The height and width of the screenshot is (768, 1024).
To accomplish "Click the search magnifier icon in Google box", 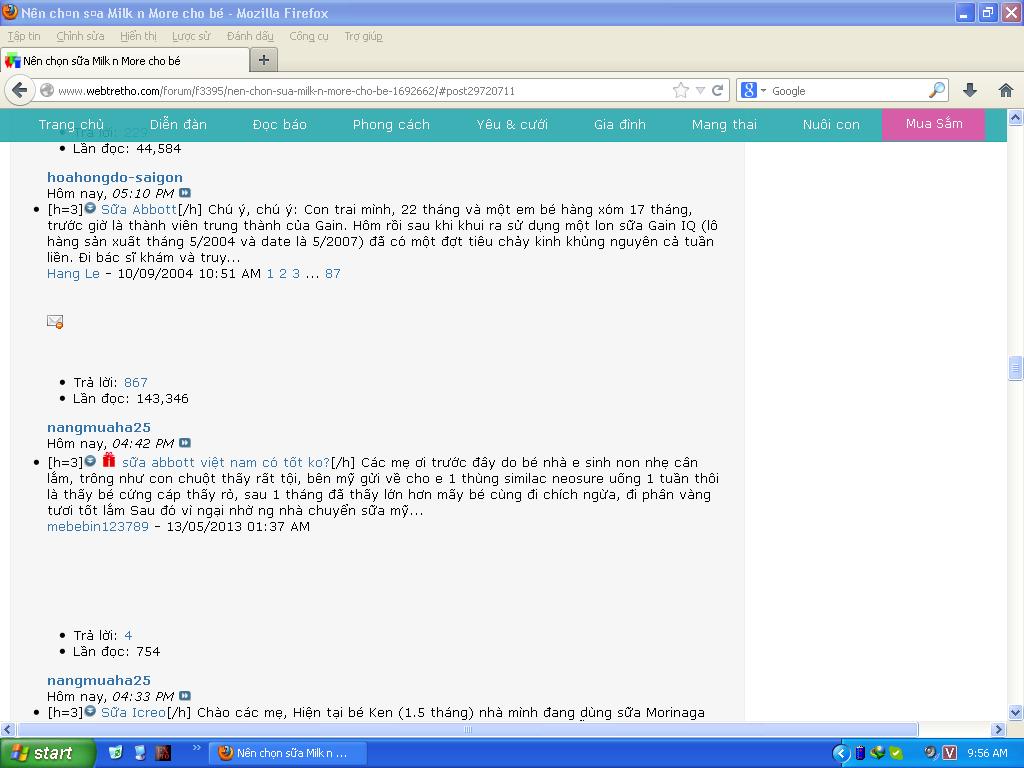I will point(936,90).
